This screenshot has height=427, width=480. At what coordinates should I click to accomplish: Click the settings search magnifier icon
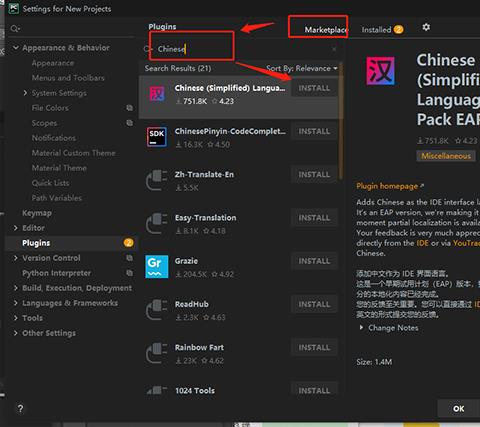point(15,29)
